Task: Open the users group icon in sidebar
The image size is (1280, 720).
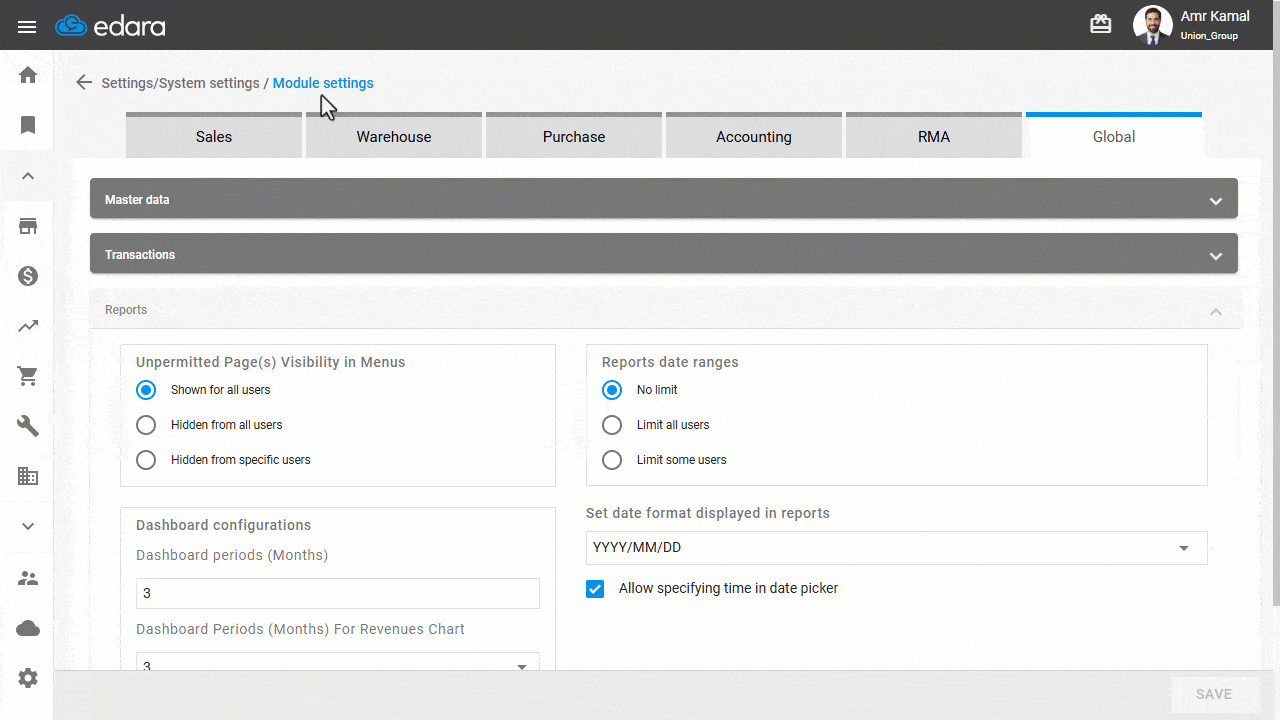Action: coord(27,577)
